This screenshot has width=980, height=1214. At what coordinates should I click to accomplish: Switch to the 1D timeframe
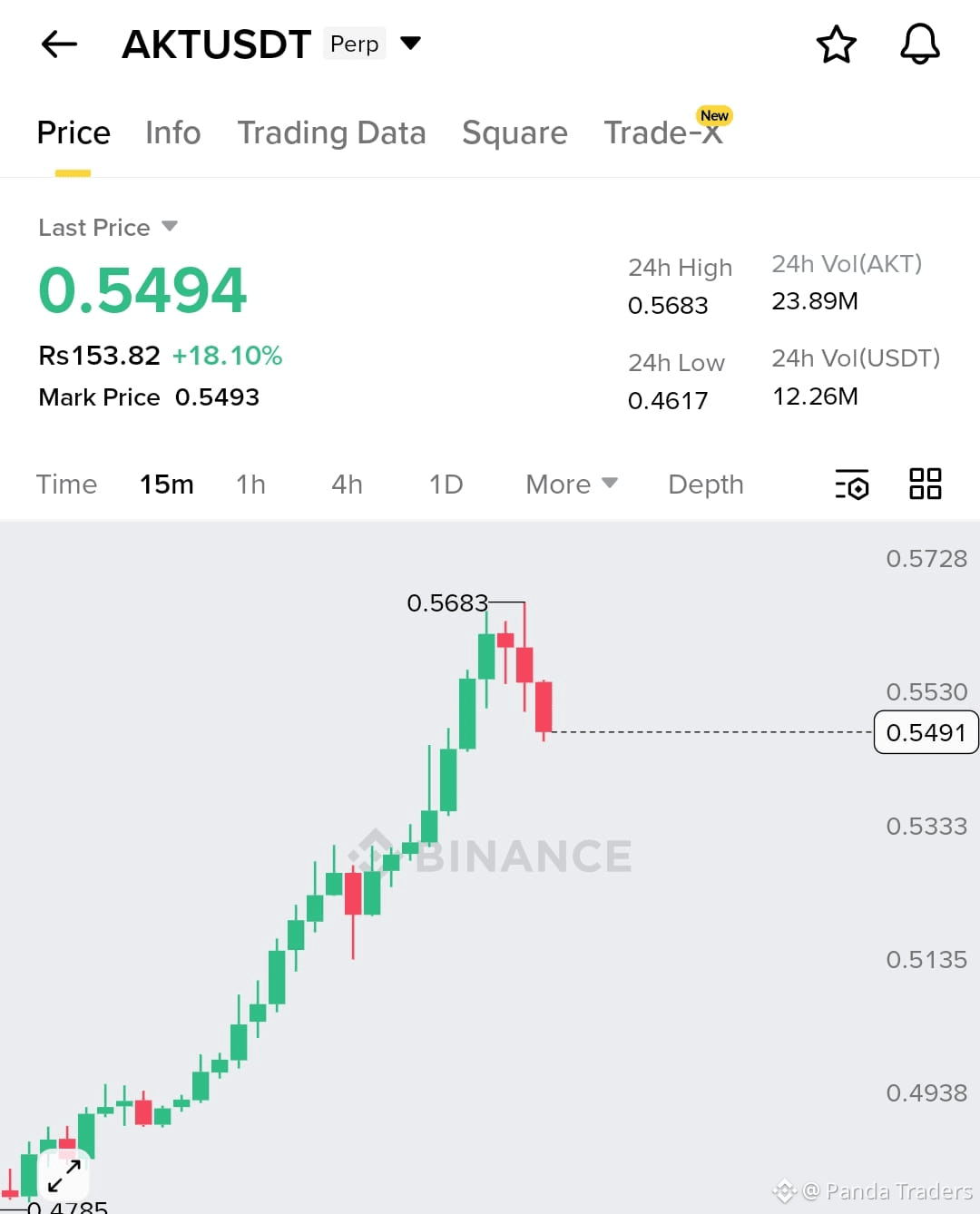coord(445,485)
